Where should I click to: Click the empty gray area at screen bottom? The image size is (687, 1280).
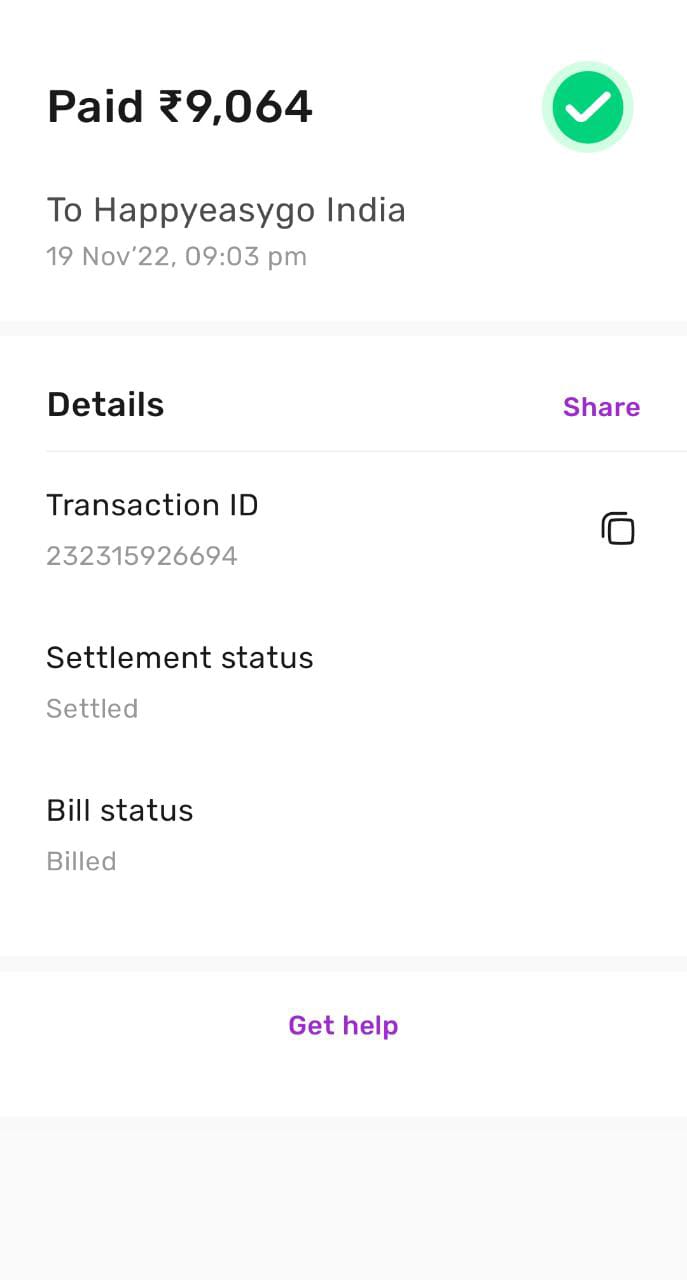click(x=343, y=1200)
